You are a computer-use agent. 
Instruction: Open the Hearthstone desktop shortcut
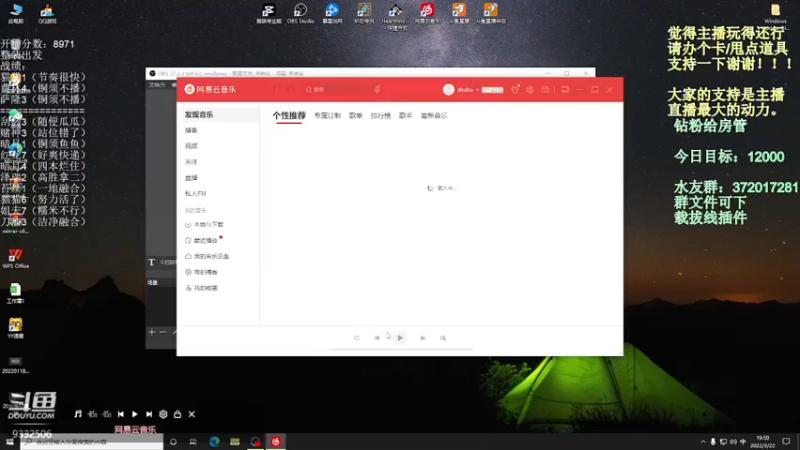coord(395,15)
